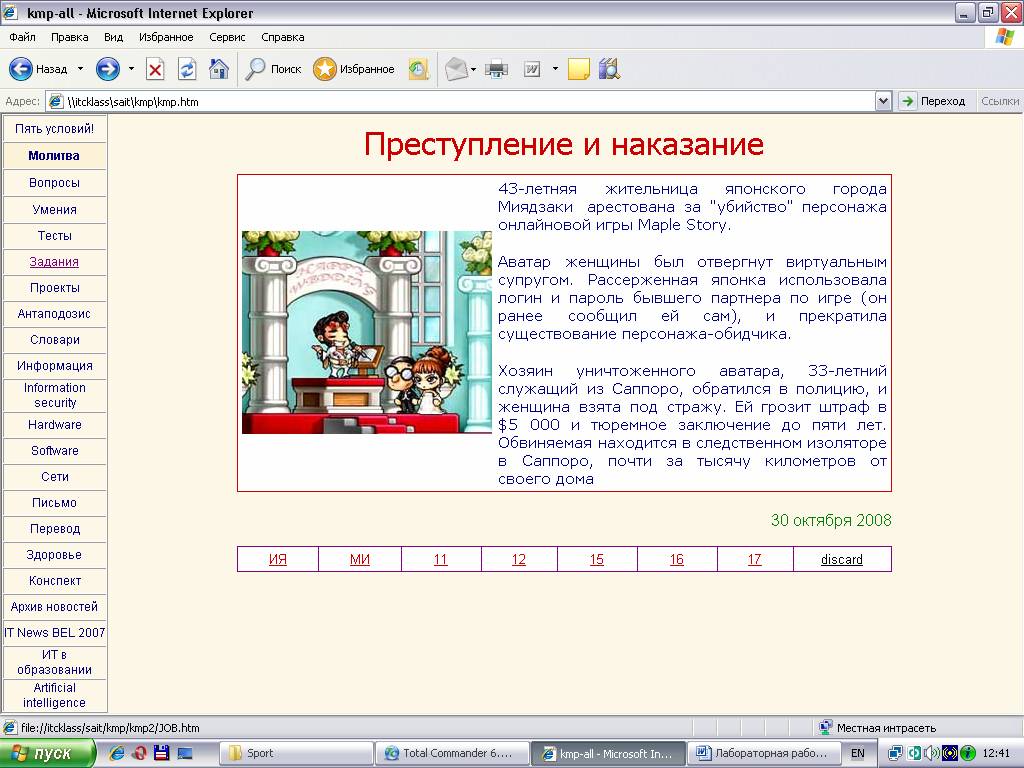Expand the address bar dropdown list

[x=883, y=101]
